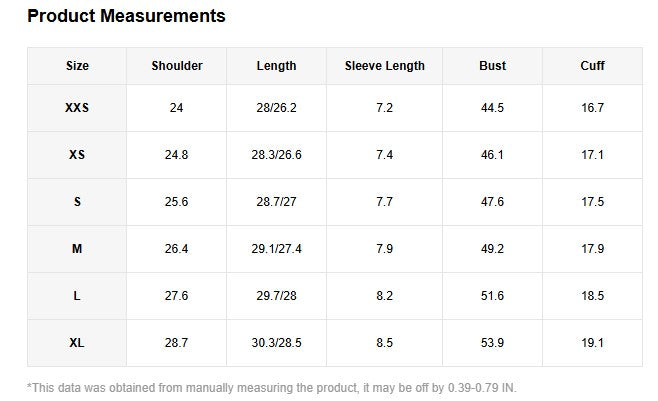Screen dimensions: 658x401
Task: Select the cuff value 19.1
Action: (x=592, y=343)
